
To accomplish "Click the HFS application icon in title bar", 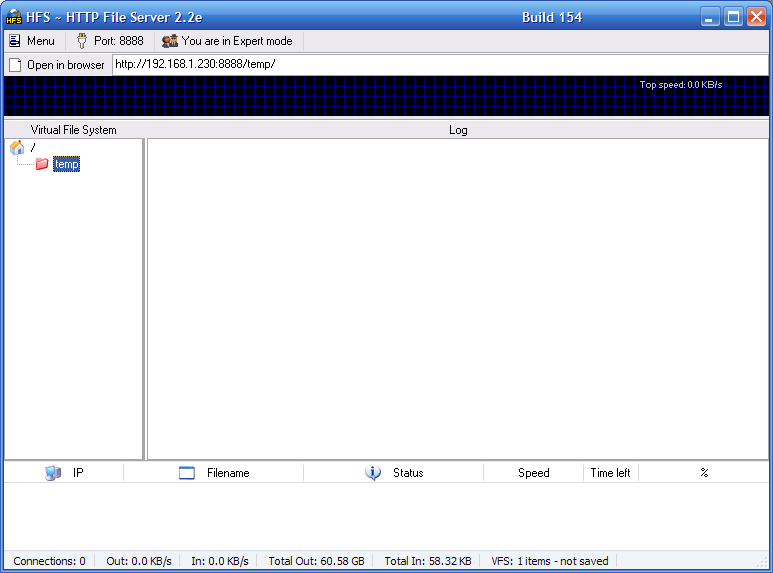I will [x=14, y=17].
